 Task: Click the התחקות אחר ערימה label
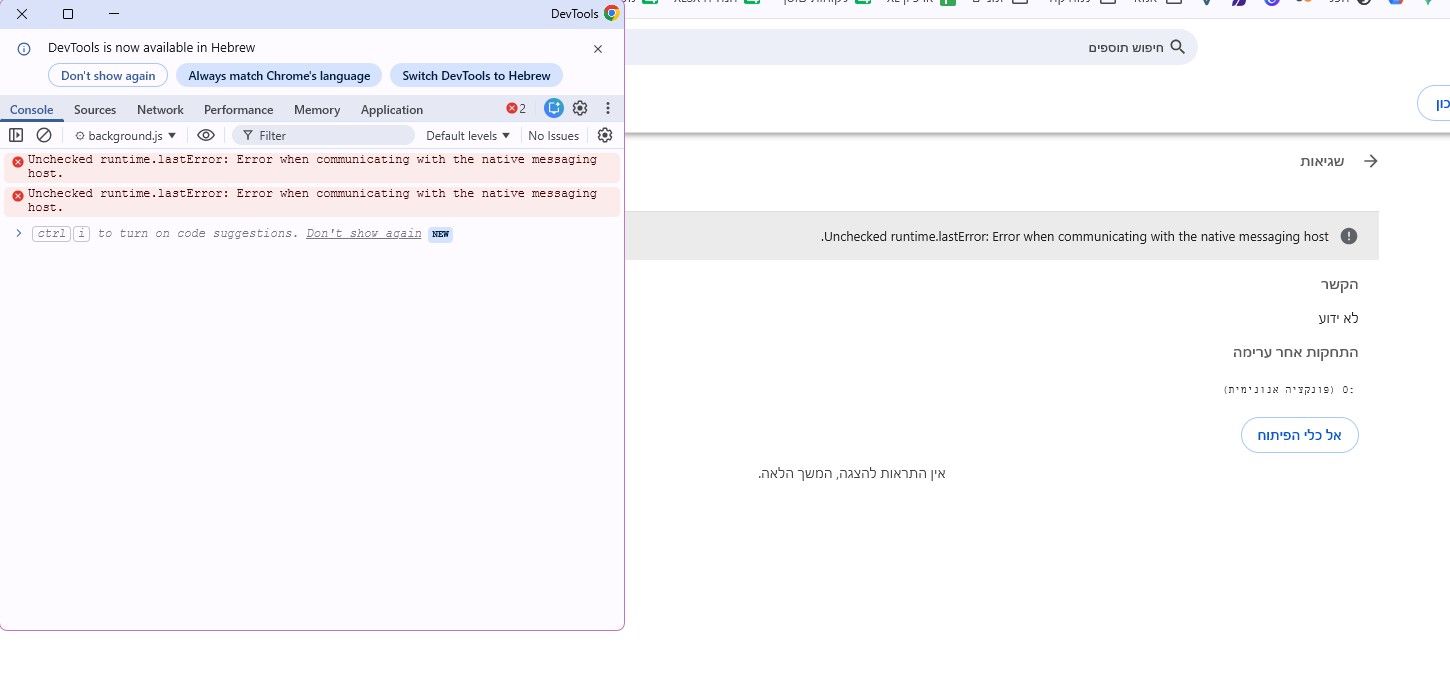pyautogui.click(x=1295, y=352)
